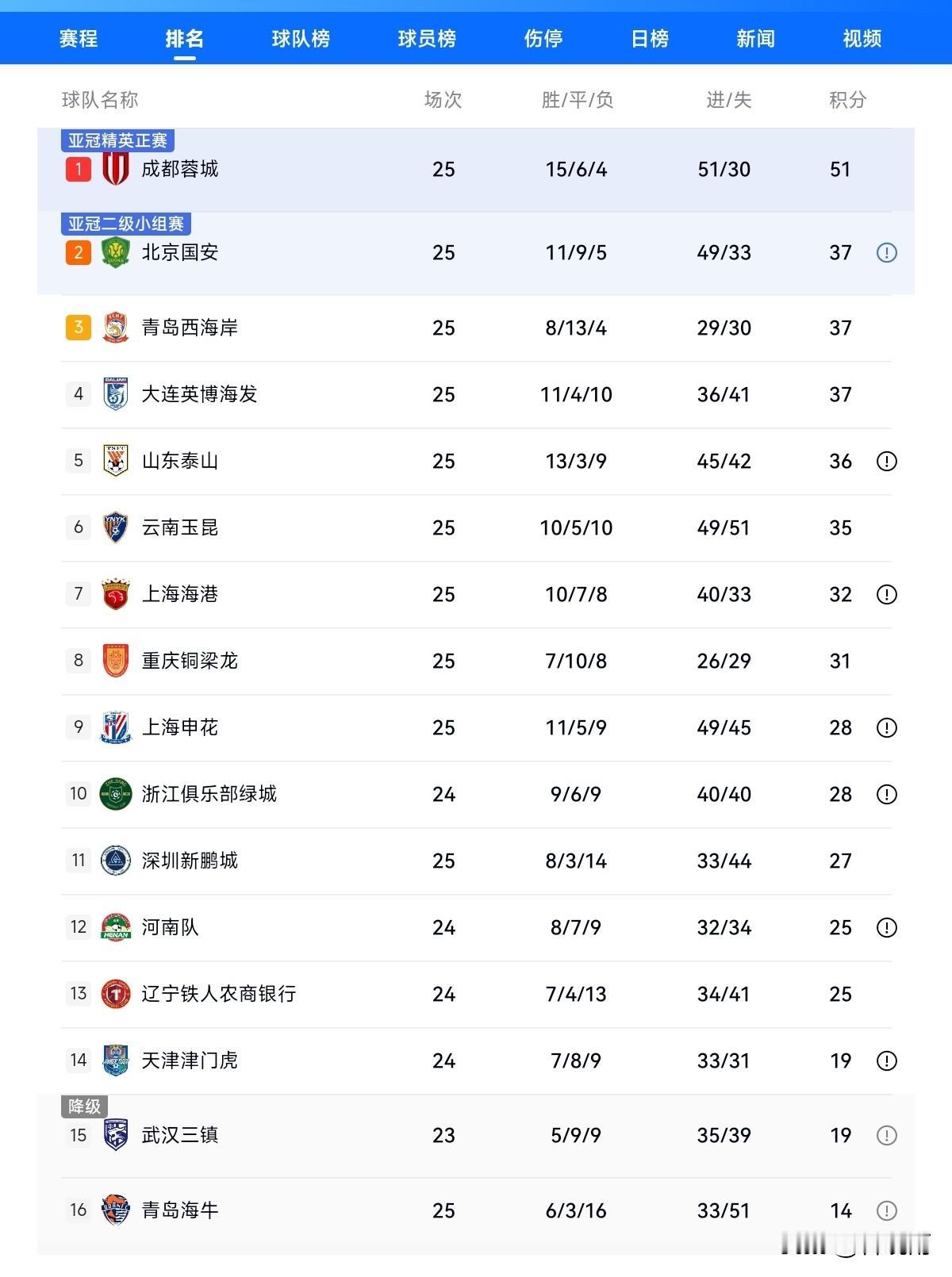Click rank badge 2 for 北京国安
Image resolution: width=952 pixels, height=1277 pixels.
(x=78, y=252)
